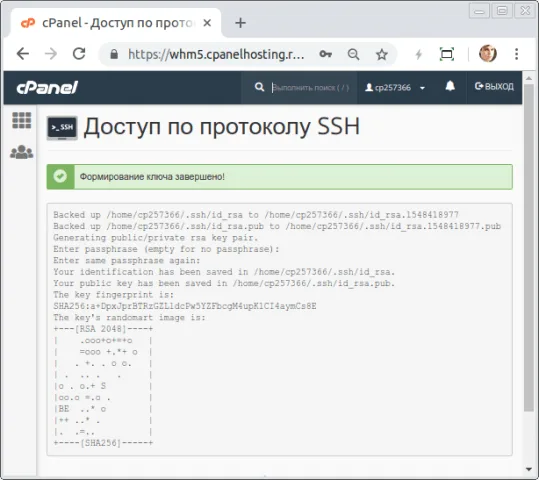Image resolution: width=539 pixels, height=480 pixels.
Task: Click the cPanel logo
Action: [x=47, y=87]
